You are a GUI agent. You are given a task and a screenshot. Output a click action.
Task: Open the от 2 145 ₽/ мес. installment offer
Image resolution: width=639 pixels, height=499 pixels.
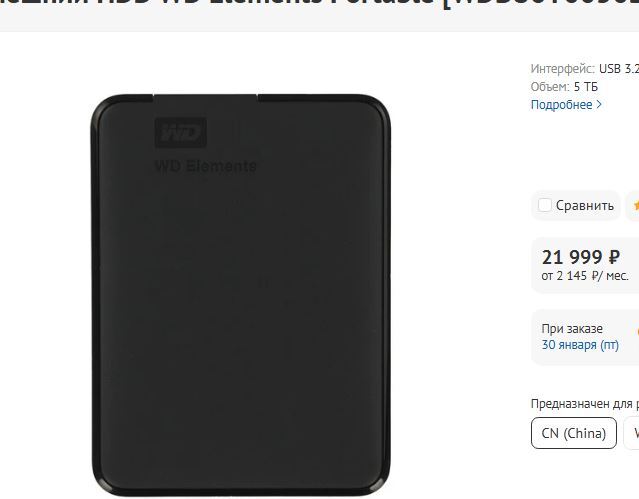click(585, 276)
